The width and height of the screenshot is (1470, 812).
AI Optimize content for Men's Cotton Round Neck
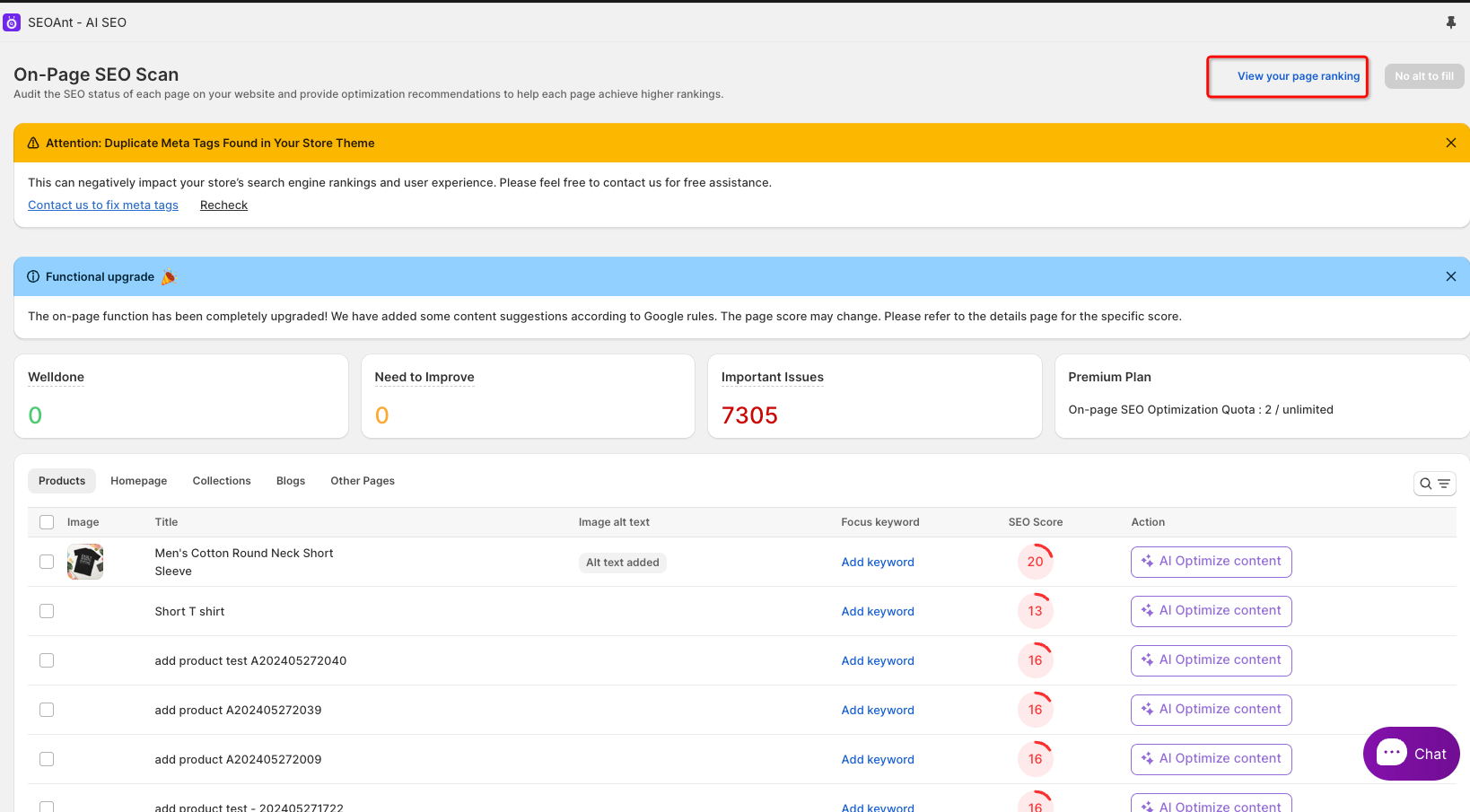click(1212, 562)
